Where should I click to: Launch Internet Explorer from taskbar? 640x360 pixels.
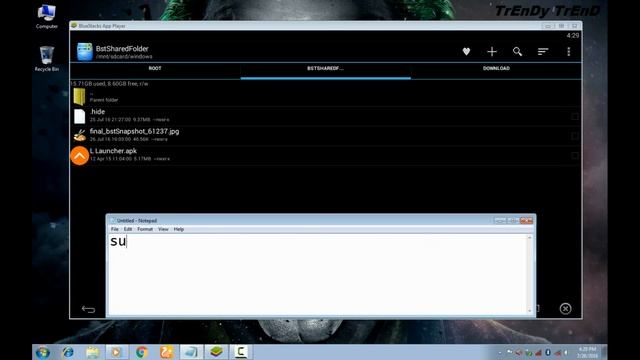click(x=68, y=352)
